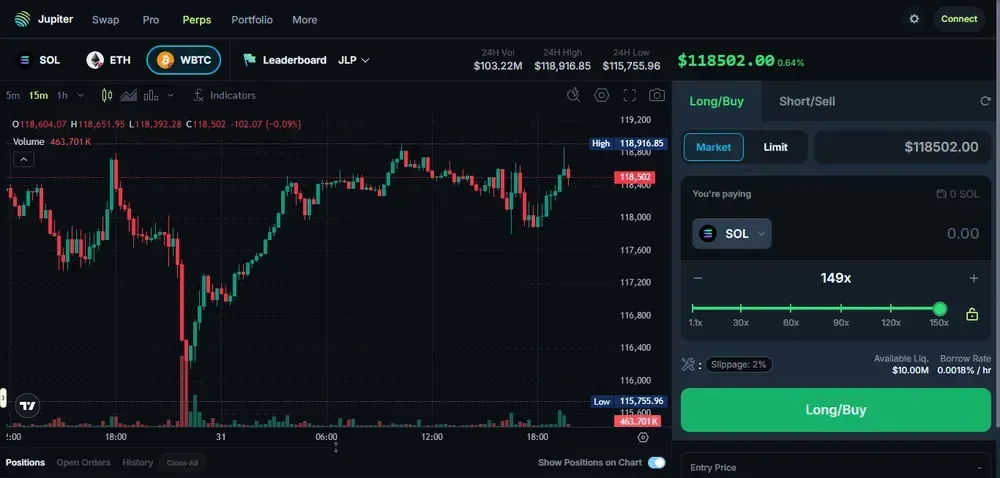Open the Pro page

click(x=151, y=20)
